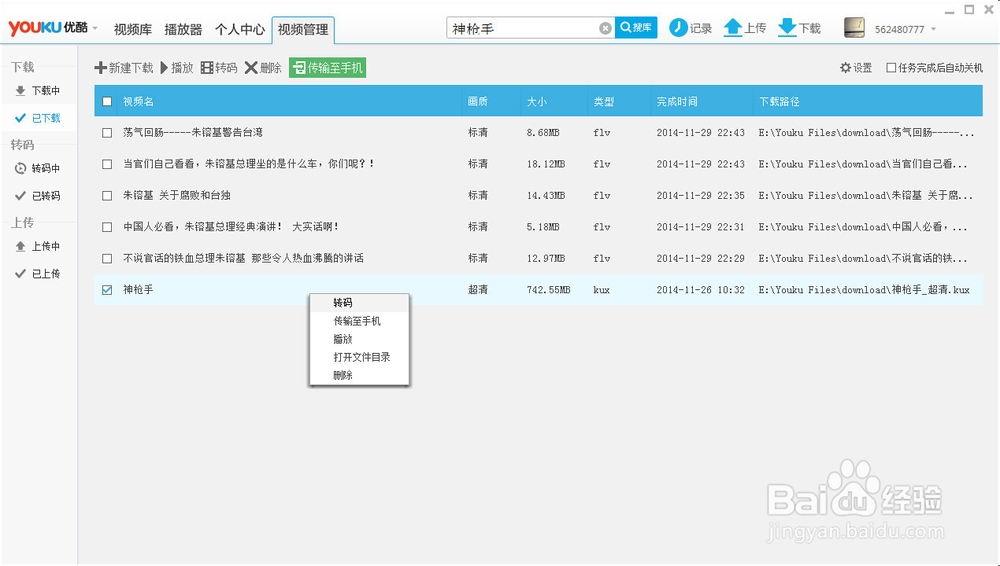Choose 传输至手机 in the context menu
This screenshot has width=1000, height=566.
point(359,321)
